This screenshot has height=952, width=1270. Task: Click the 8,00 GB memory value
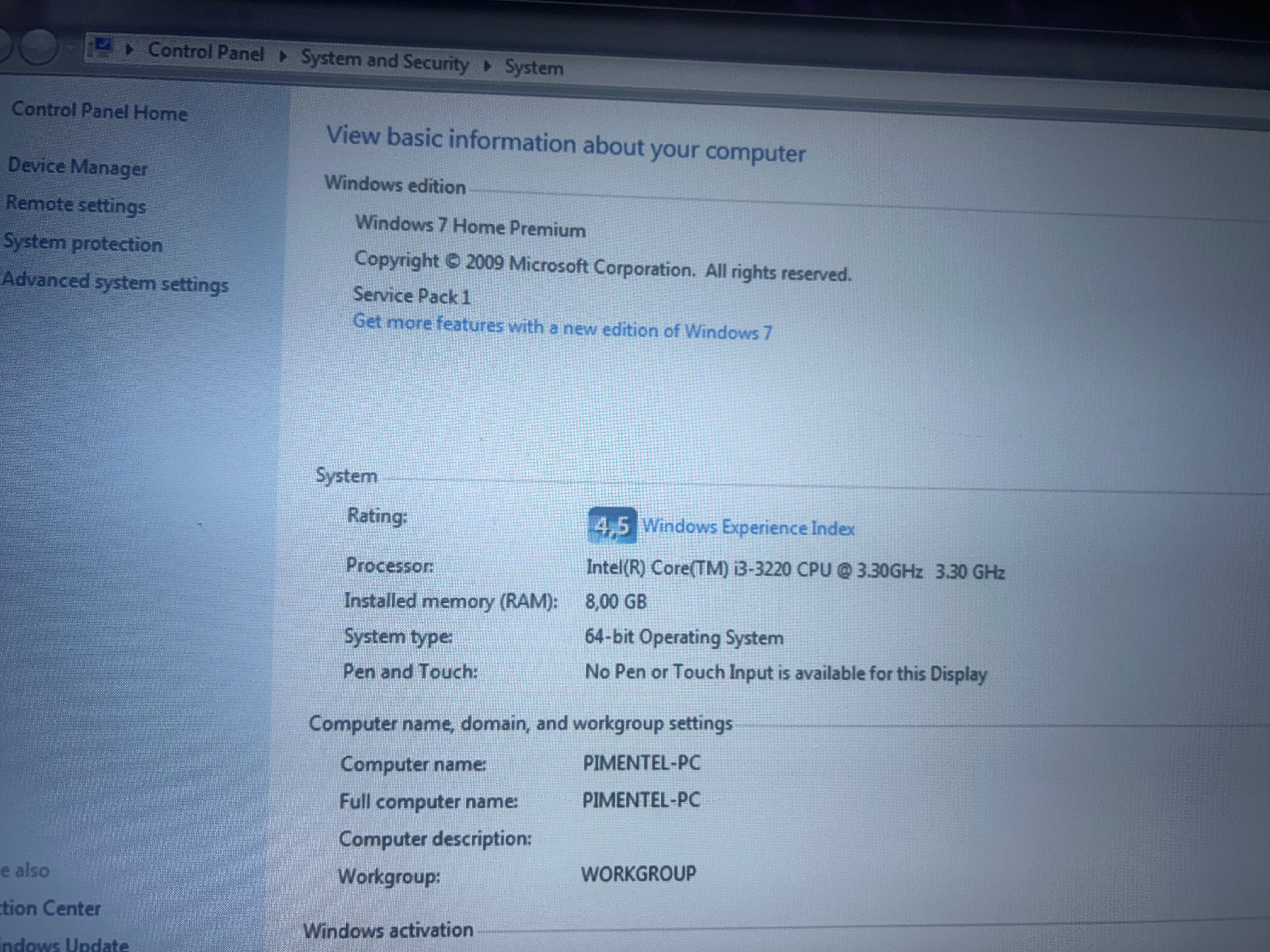tap(616, 601)
